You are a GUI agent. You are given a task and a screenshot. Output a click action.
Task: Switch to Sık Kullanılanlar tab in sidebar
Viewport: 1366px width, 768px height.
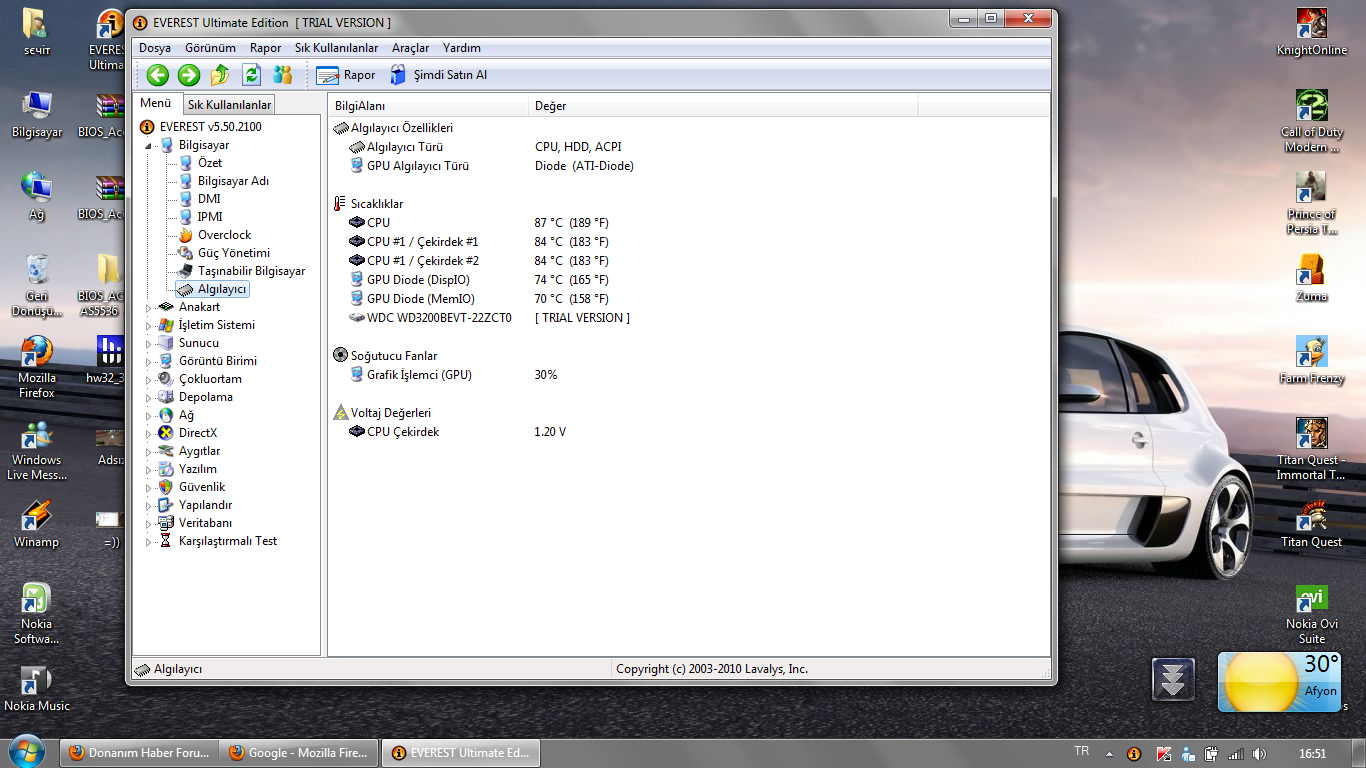pos(230,104)
